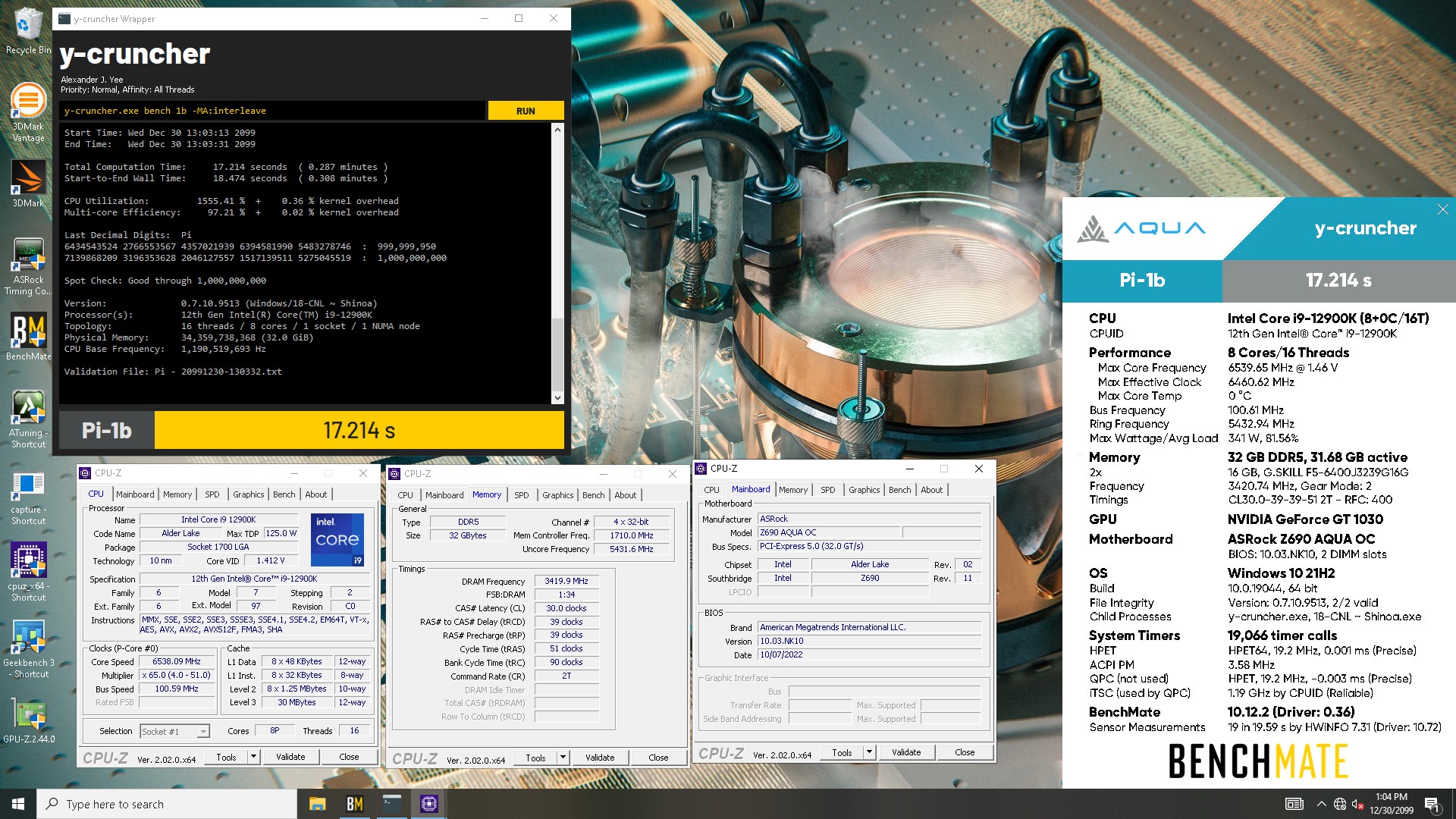Image resolution: width=1456 pixels, height=819 pixels.
Task: Open the capture shortcut icon
Action: (x=28, y=497)
